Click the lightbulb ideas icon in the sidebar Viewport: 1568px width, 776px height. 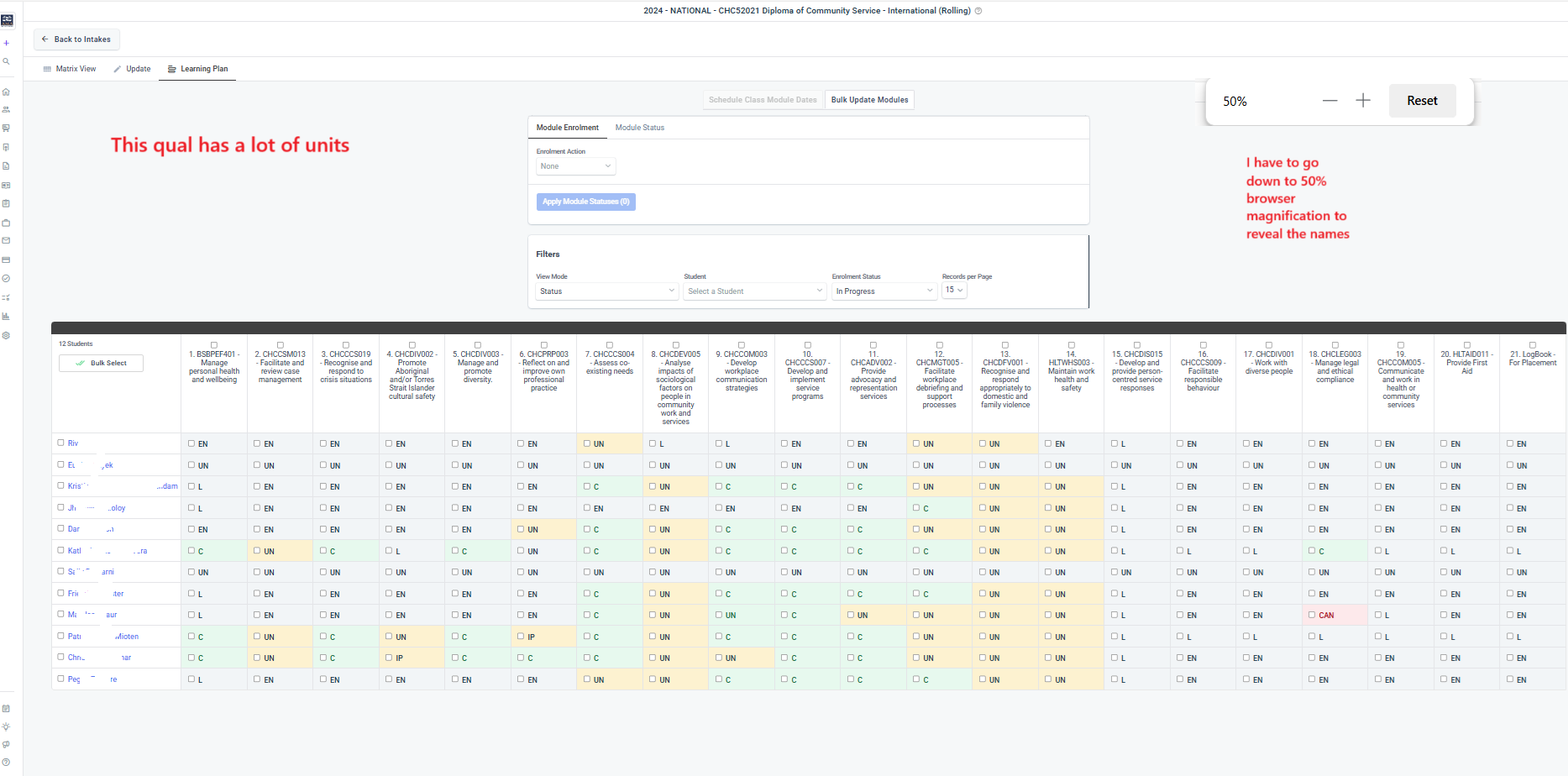[x=6, y=726]
